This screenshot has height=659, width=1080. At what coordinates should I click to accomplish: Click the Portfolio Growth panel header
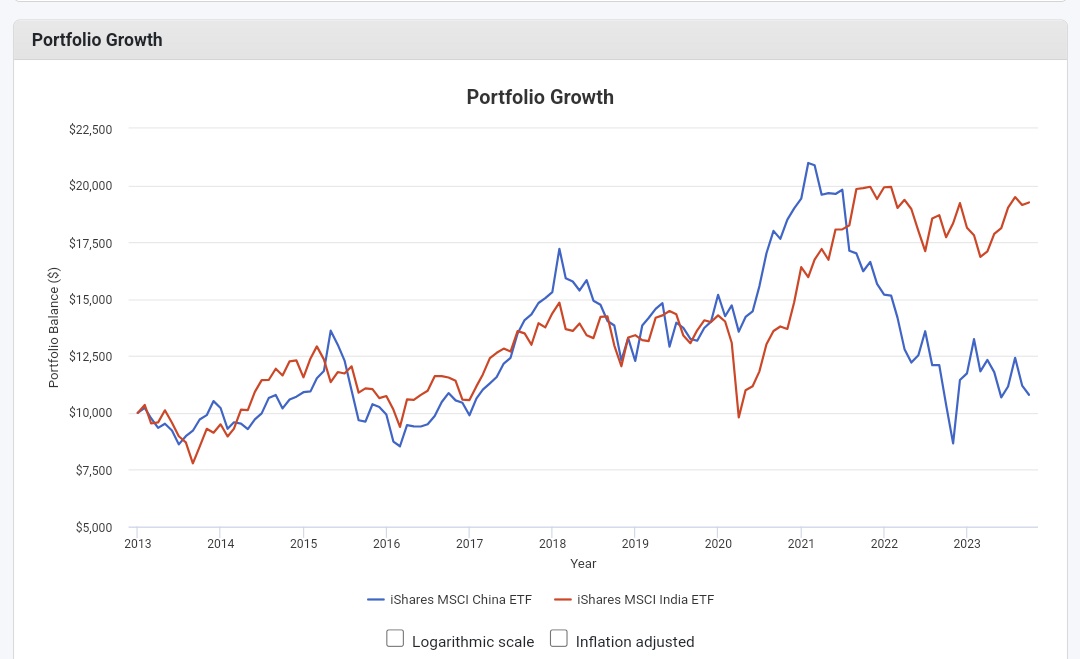coord(97,40)
